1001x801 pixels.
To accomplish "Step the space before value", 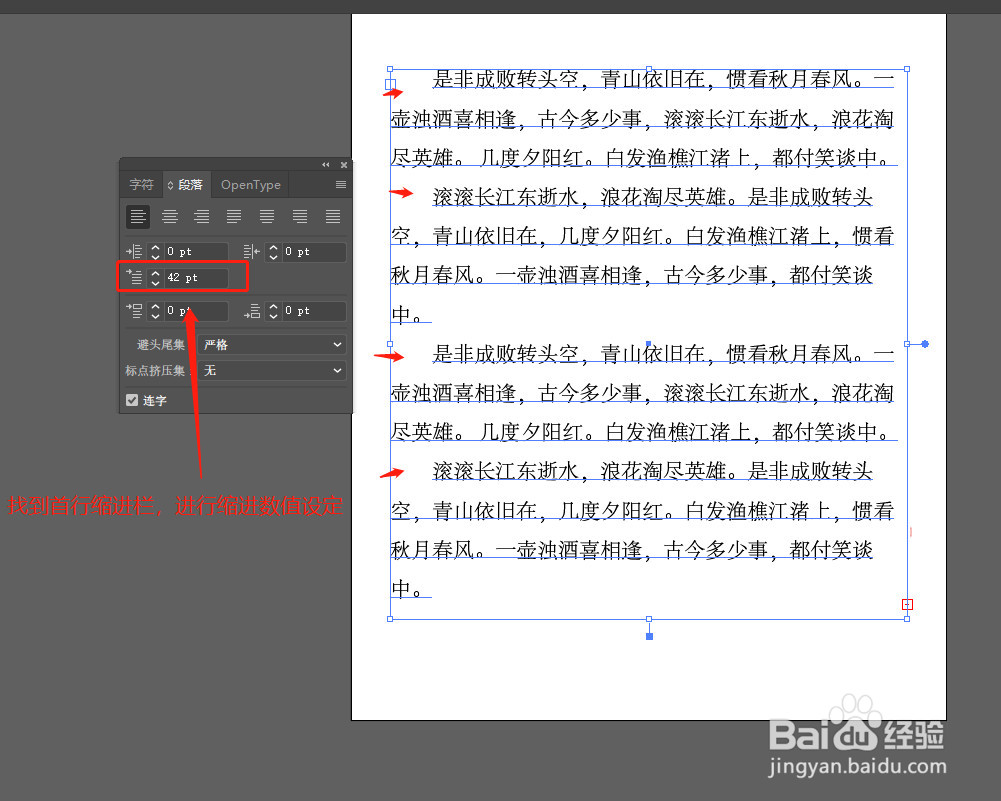I will (155, 311).
